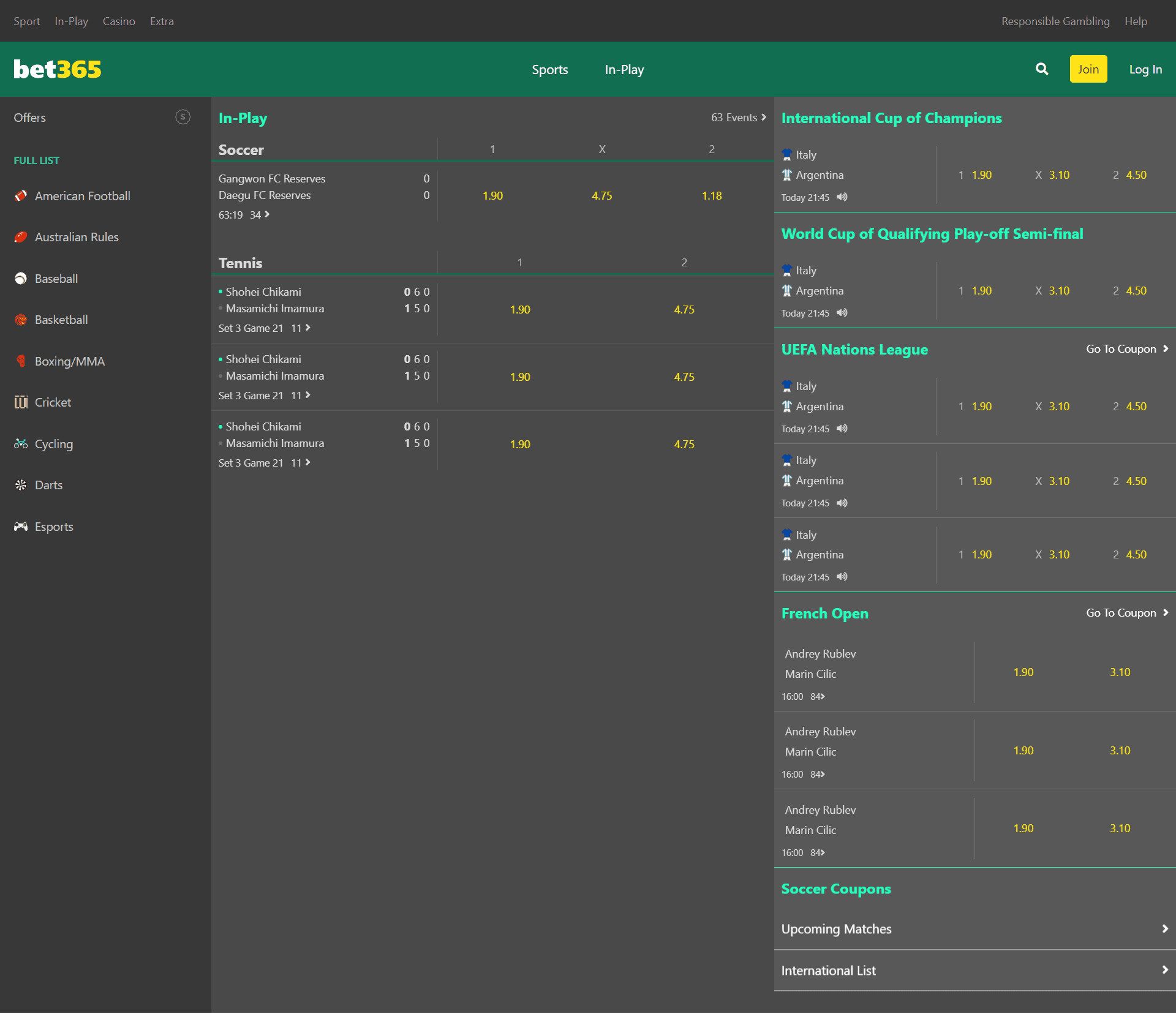Click the Basketball icon

[x=21, y=320]
